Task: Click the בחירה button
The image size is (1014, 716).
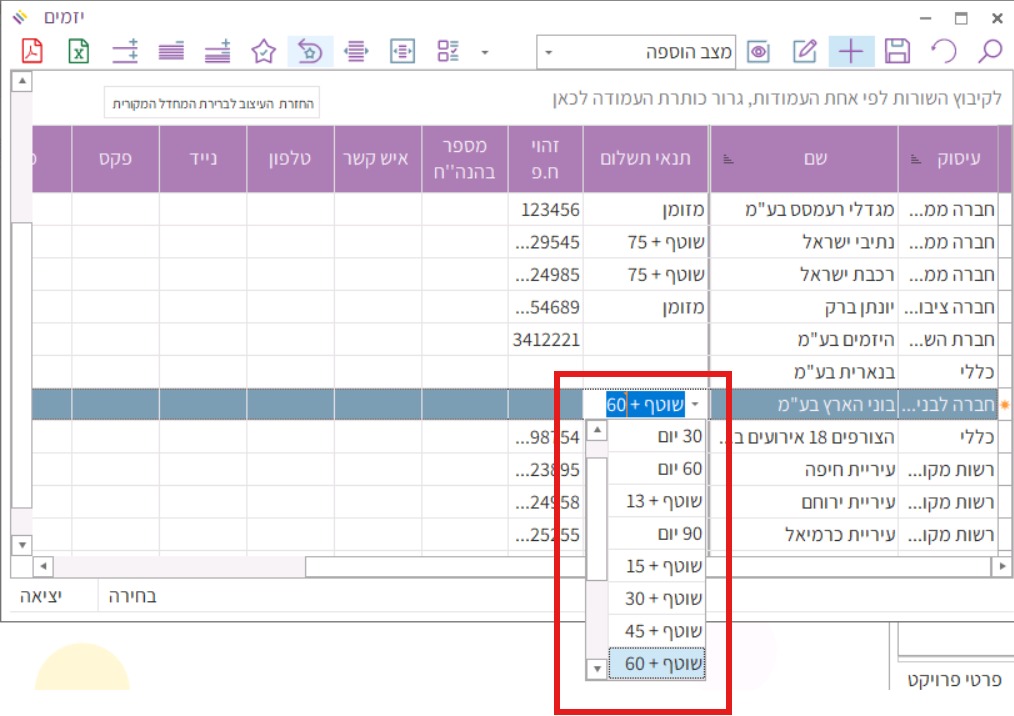Action: [132, 597]
